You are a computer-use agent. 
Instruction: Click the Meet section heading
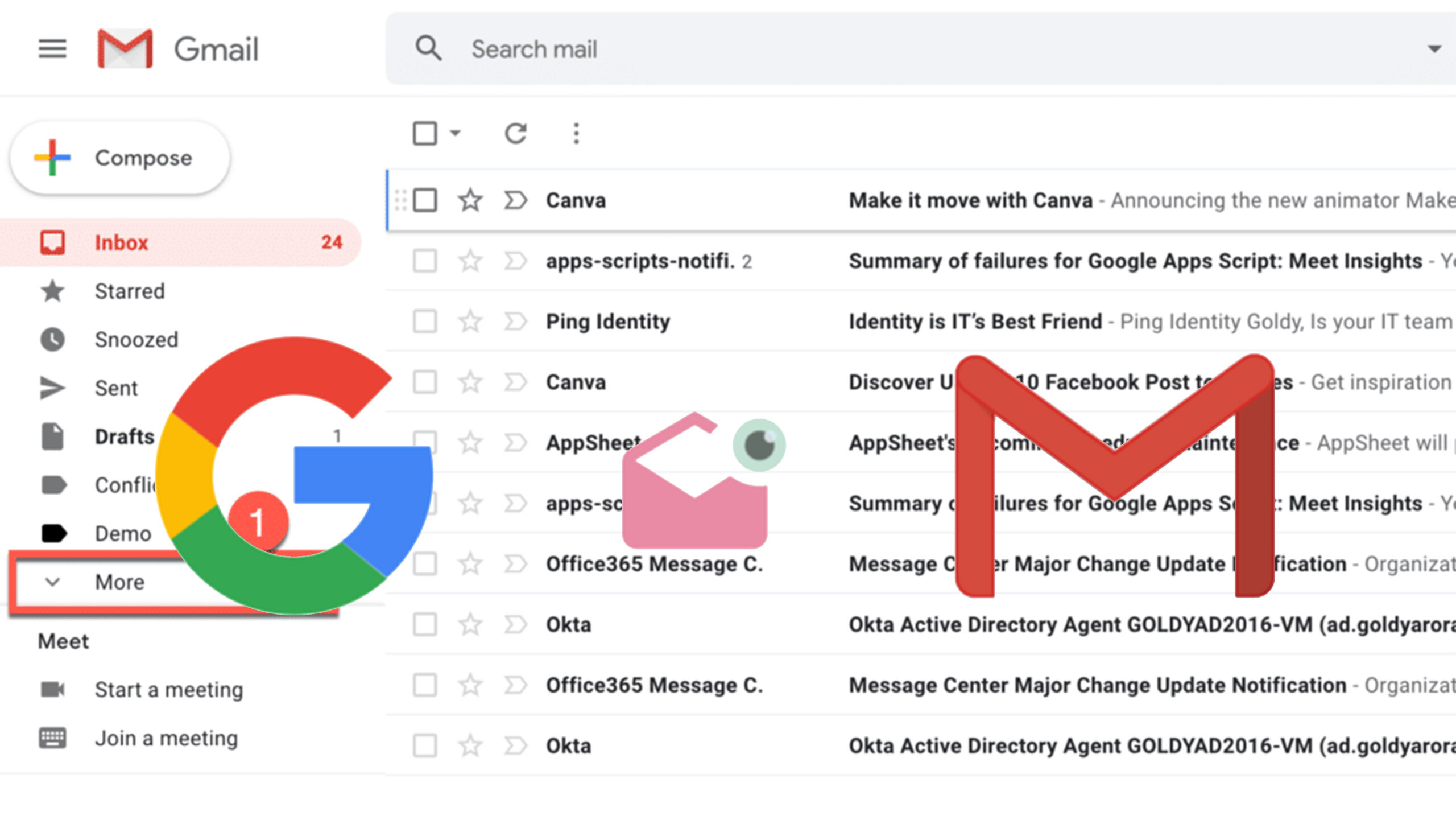click(63, 642)
